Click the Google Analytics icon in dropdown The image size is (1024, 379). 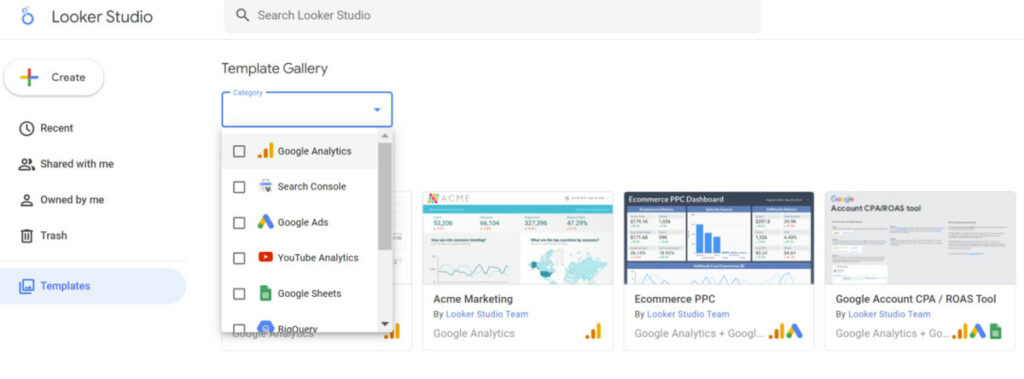tap(265, 151)
